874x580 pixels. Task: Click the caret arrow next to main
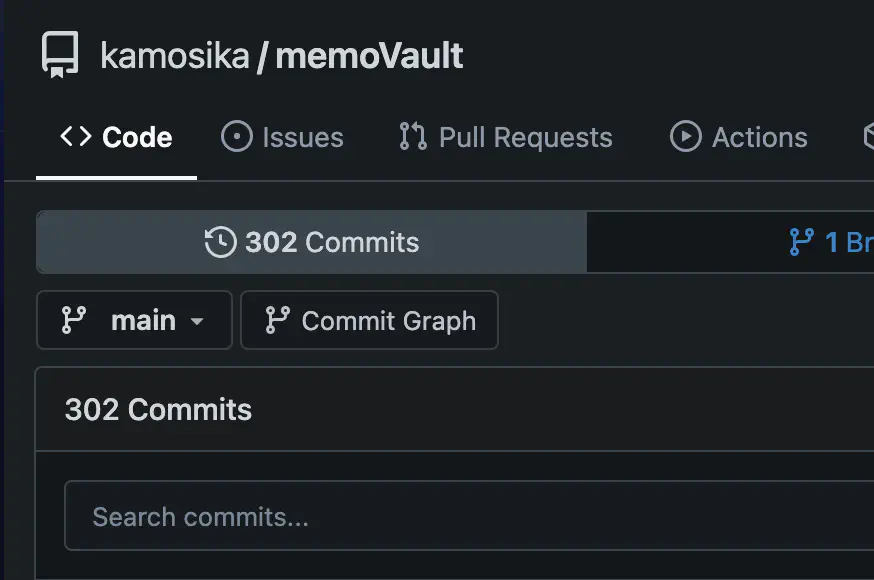197,321
